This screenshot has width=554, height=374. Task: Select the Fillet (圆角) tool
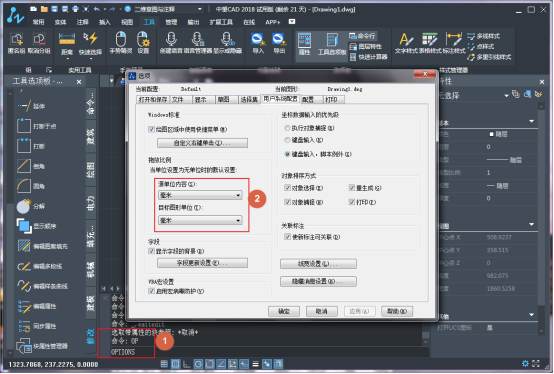[x=31, y=186]
